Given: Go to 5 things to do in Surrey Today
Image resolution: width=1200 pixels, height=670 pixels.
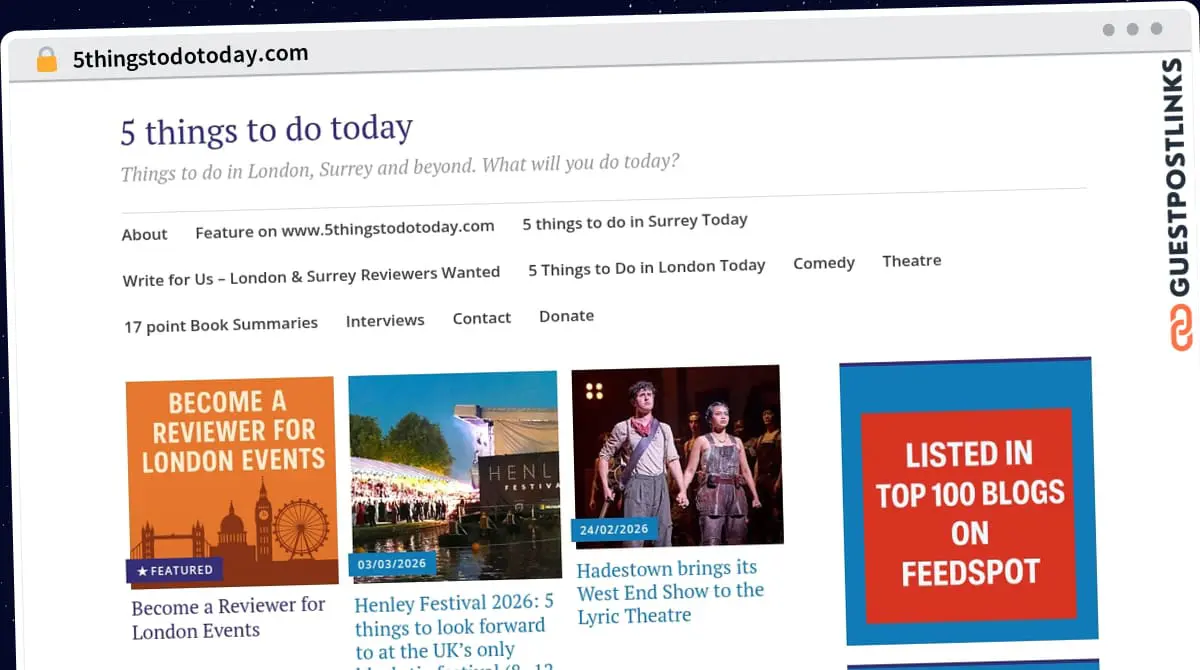Looking at the screenshot, I should coord(634,220).
